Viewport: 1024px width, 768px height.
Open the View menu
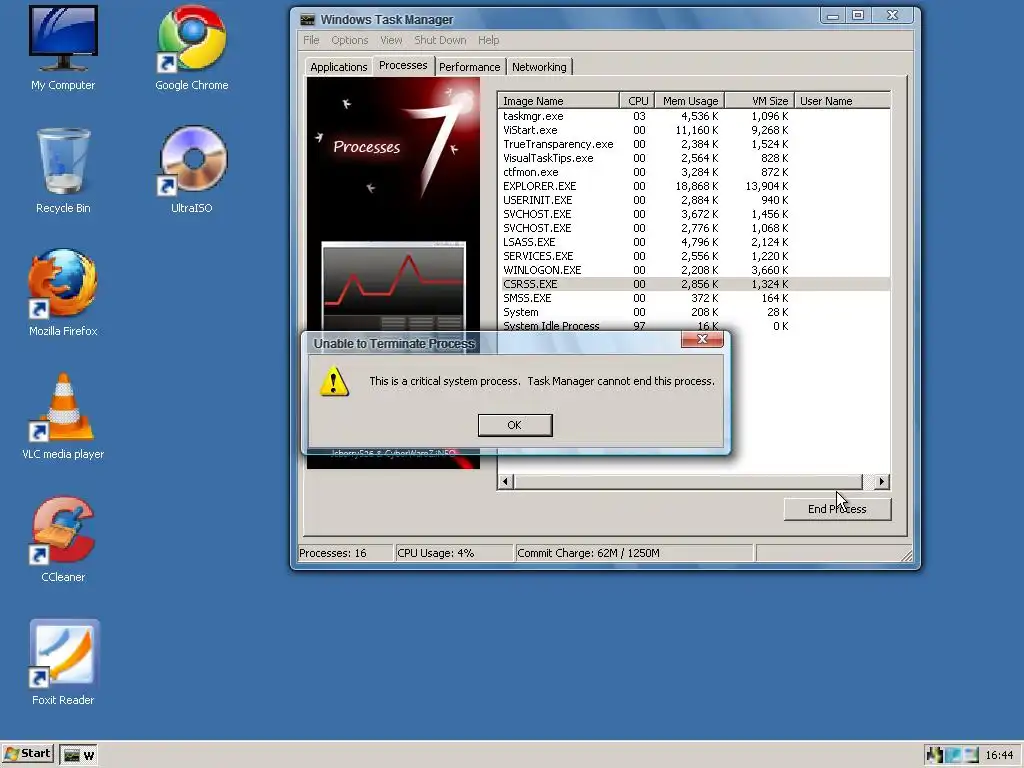tap(391, 40)
